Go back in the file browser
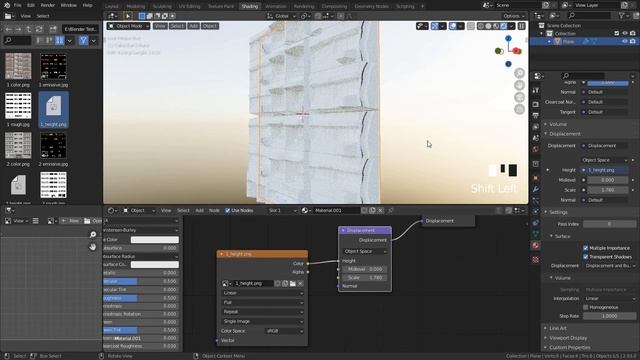640x360 pixels. (9, 29)
